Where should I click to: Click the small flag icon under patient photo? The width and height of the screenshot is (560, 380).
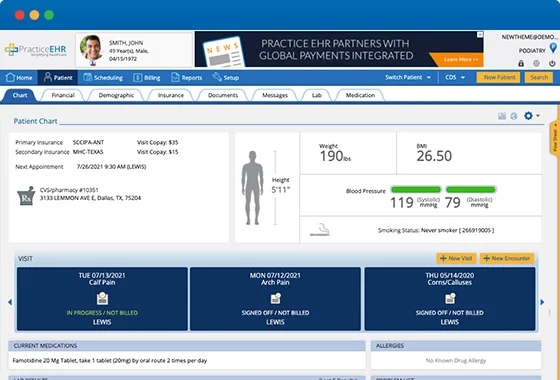coord(92,63)
